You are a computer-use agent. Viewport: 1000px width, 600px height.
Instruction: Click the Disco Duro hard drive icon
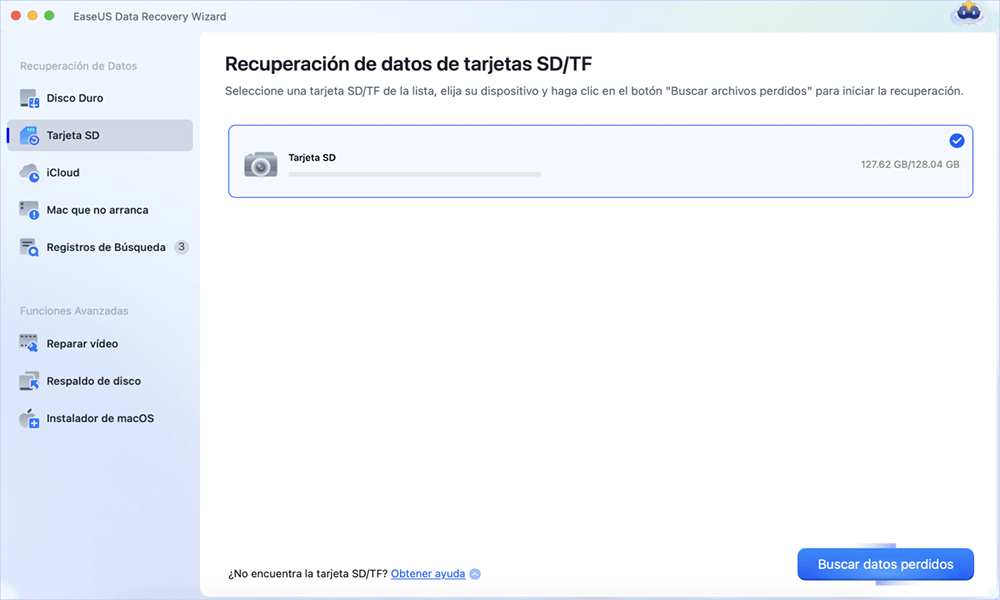(29, 98)
